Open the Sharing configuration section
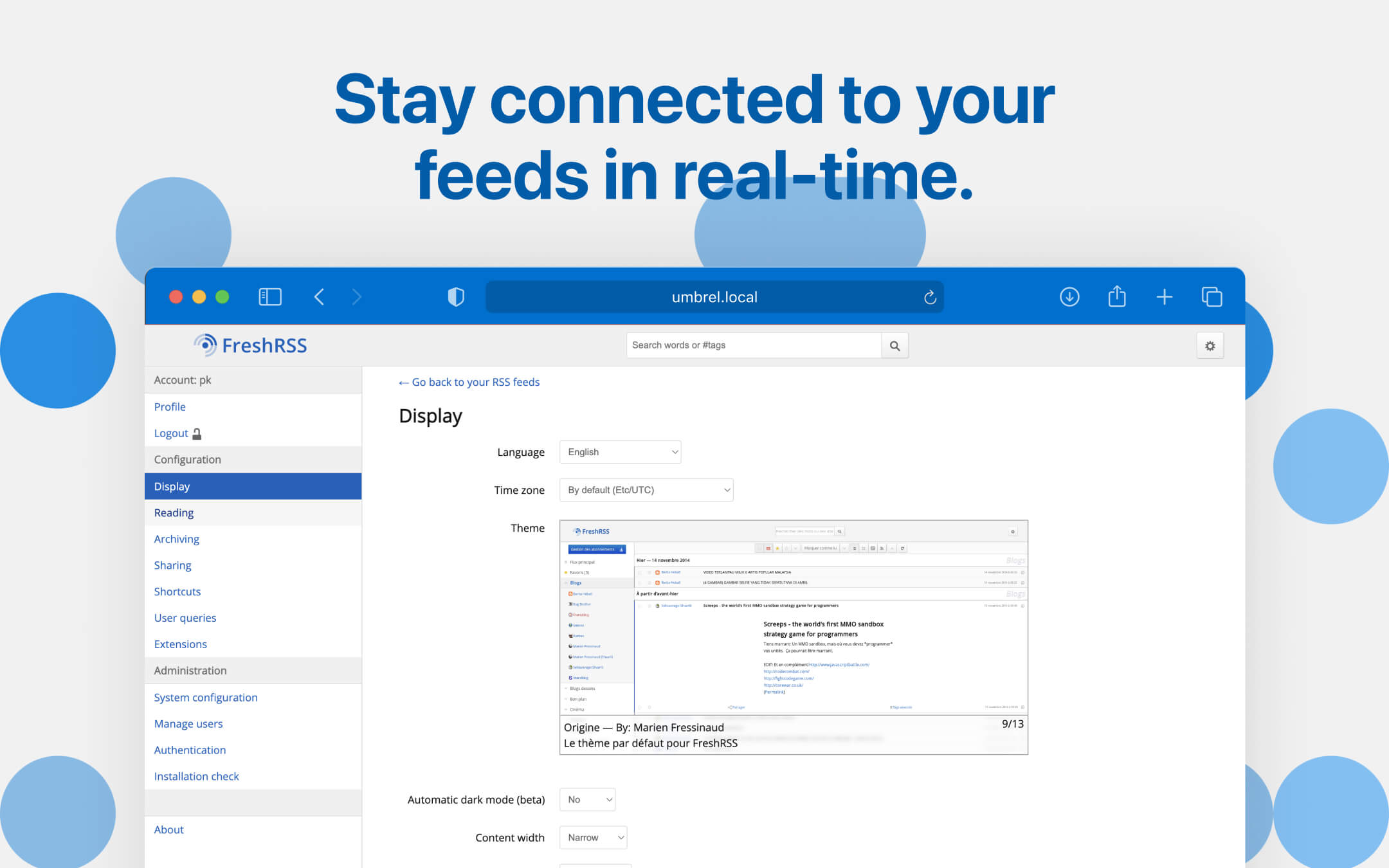The height and width of the screenshot is (868, 1389). pyautogui.click(x=172, y=565)
